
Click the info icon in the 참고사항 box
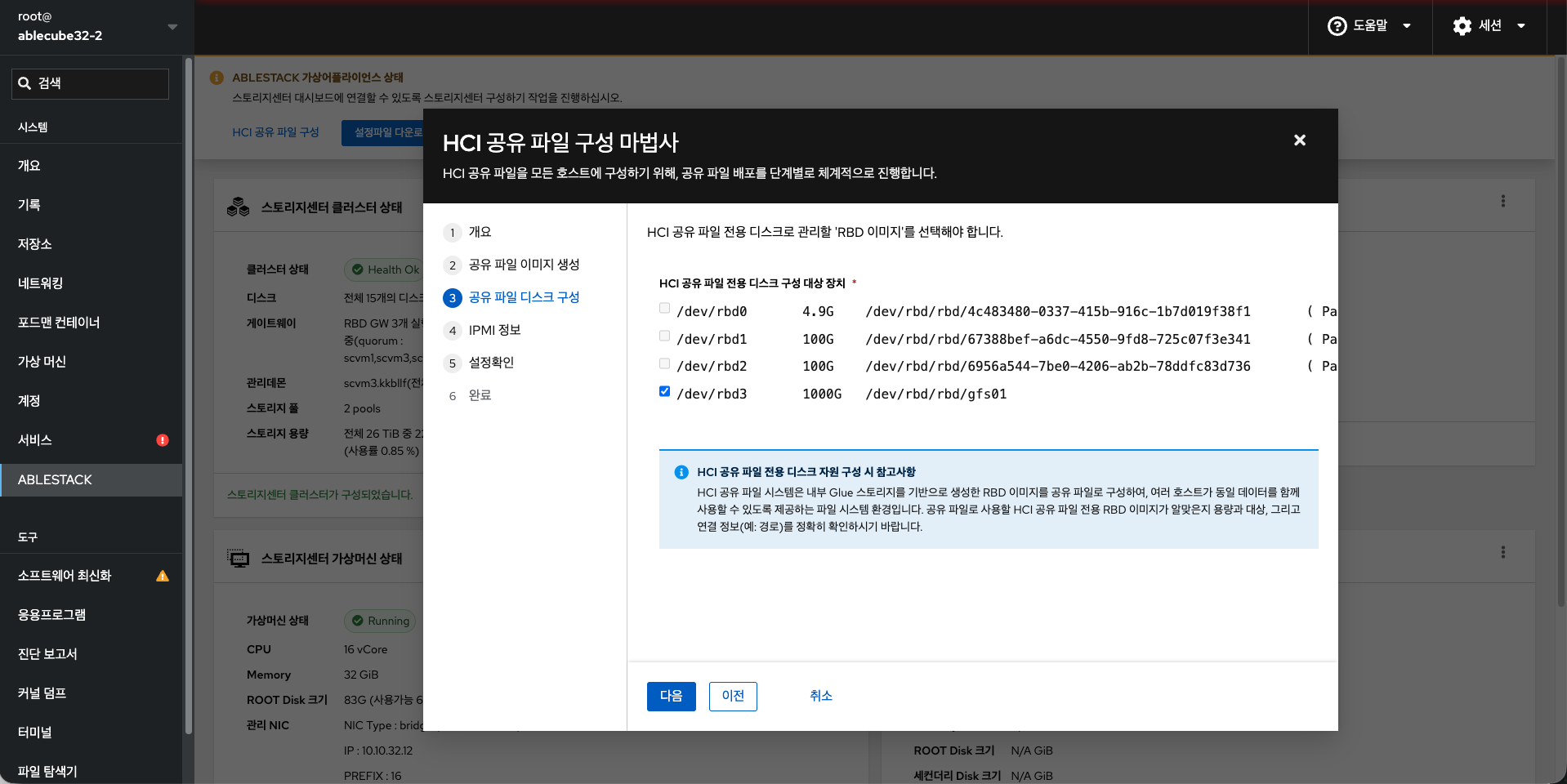pos(681,472)
